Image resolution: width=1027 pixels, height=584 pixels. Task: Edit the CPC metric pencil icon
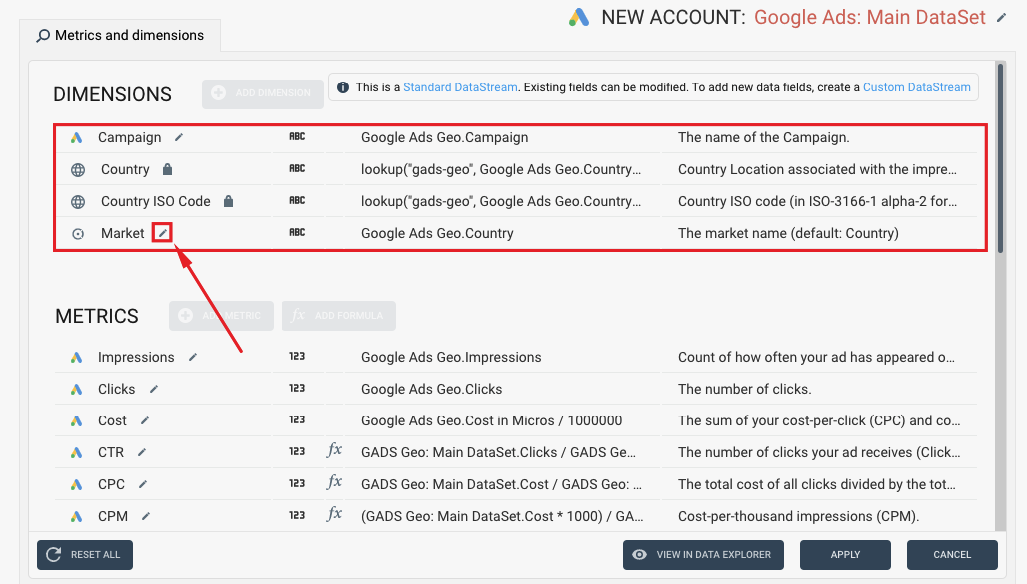[143, 484]
